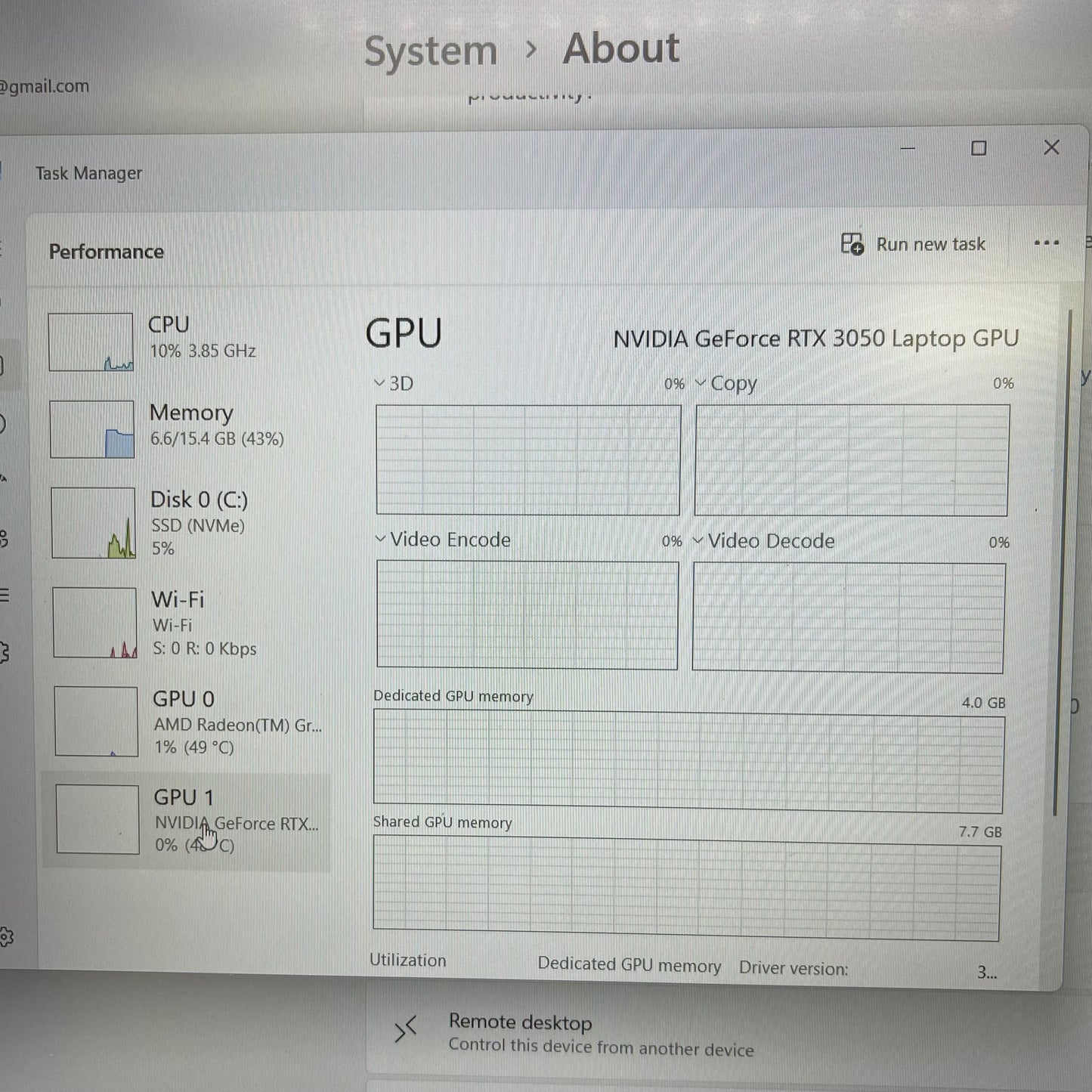Viewport: 1092px width, 1092px height.
Task: Click the About breadcrumb in System settings
Action: coord(620,48)
